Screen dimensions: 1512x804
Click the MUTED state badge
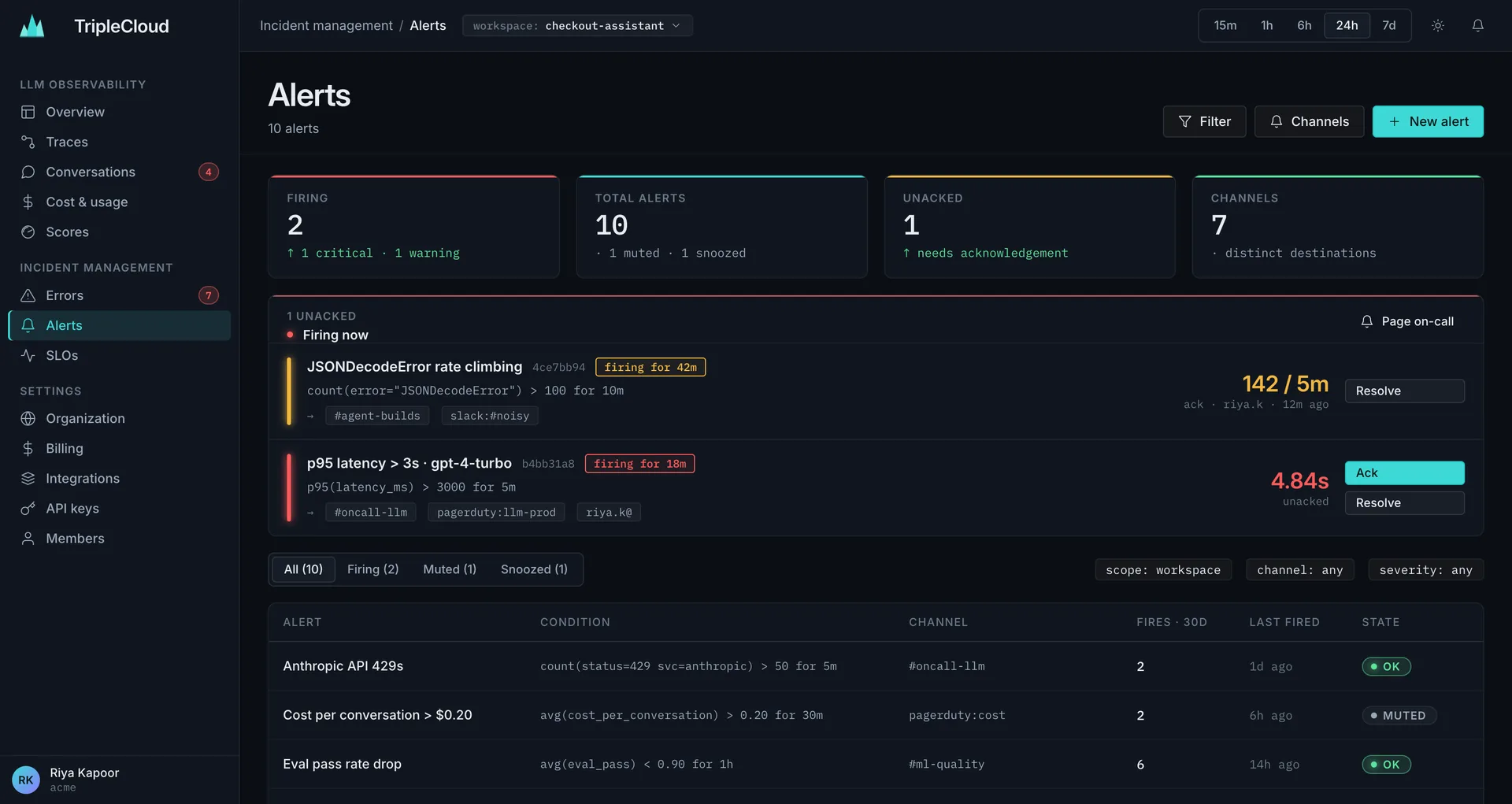coord(1399,715)
